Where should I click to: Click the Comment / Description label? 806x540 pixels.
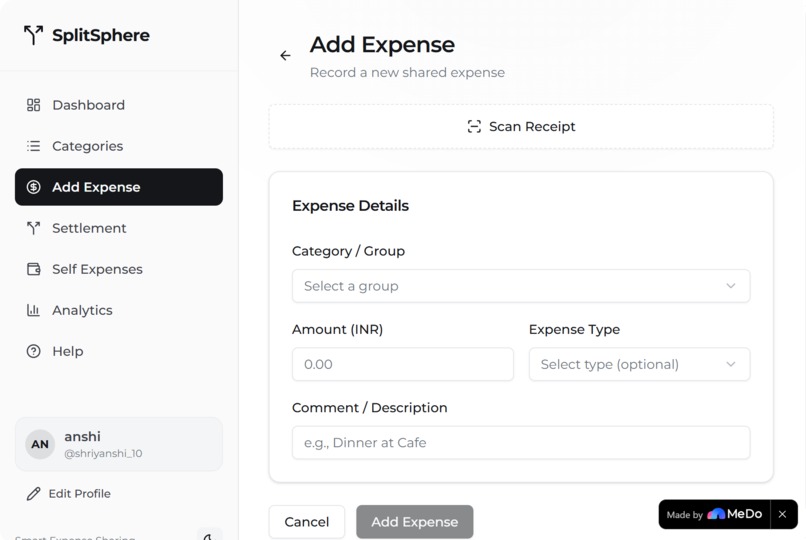pyautogui.click(x=369, y=407)
